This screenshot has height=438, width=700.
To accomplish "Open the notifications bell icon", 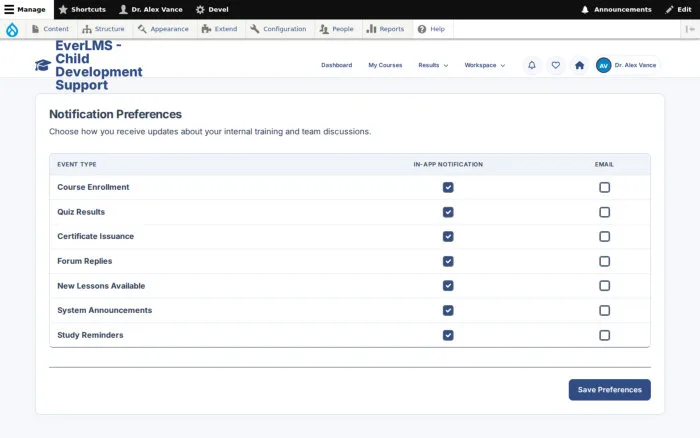I will tap(532, 65).
